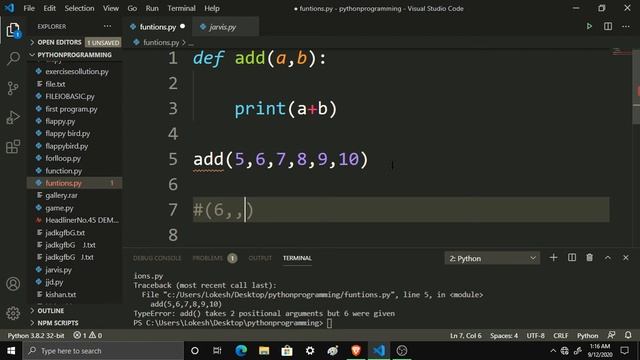Image resolution: width=640 pixels, height=360 pixels.
Task: Click Ln 7, Col 6 in status bar
Action: [466, 336]
